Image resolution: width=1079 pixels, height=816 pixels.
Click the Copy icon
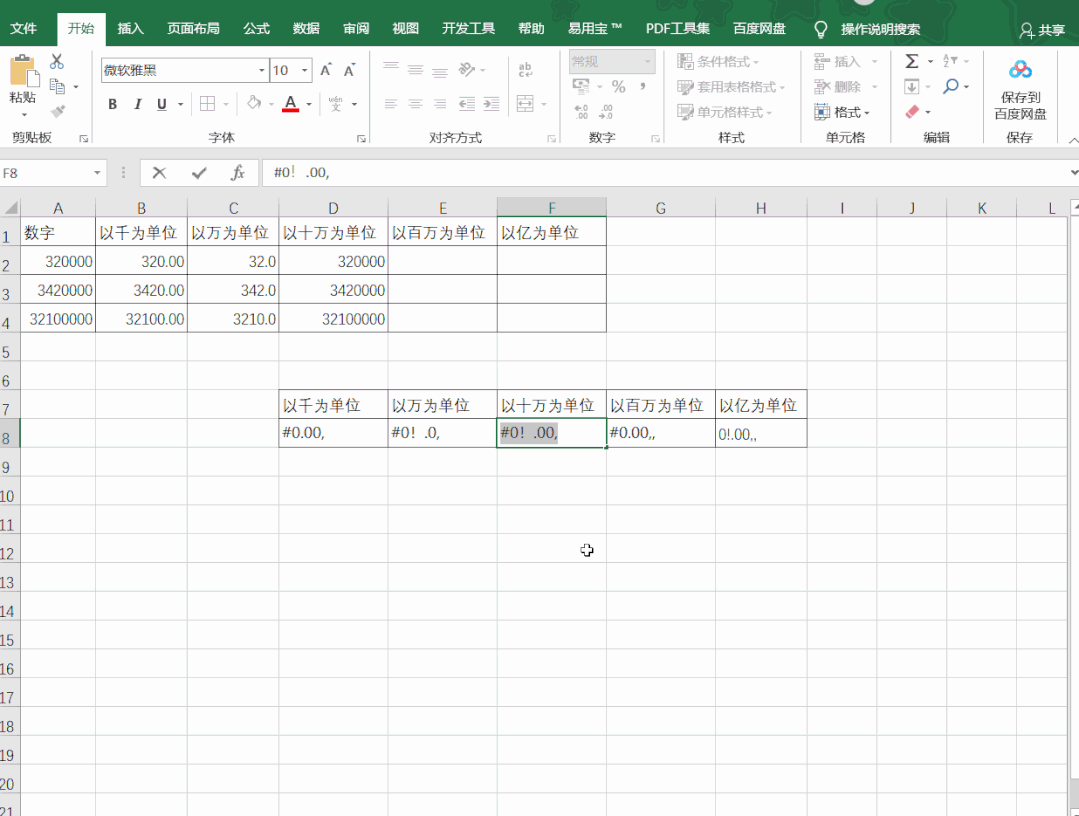tap(58, 87)
